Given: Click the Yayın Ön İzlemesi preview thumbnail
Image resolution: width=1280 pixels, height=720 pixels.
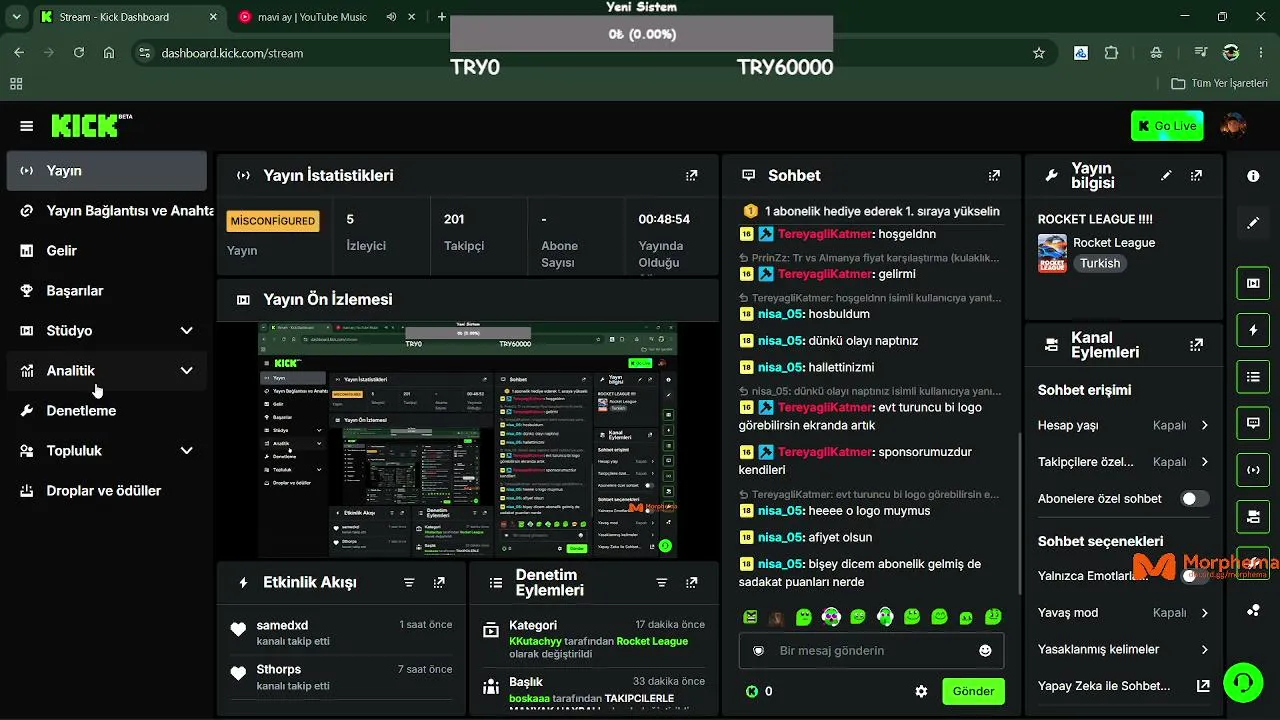Looking at the screenshot, I should coord(468,440).
